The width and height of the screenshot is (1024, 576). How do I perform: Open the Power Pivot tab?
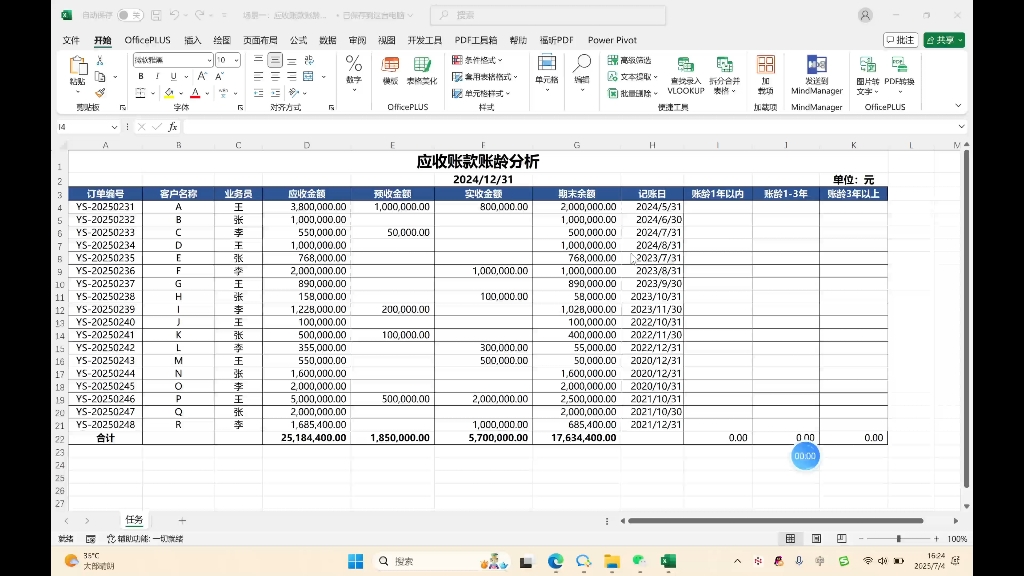tap(612, 40)
